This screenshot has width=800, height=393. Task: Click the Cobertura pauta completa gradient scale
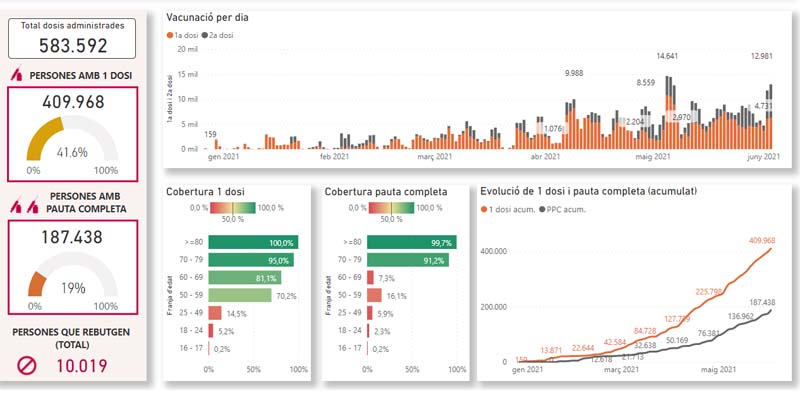coord(391,208)
